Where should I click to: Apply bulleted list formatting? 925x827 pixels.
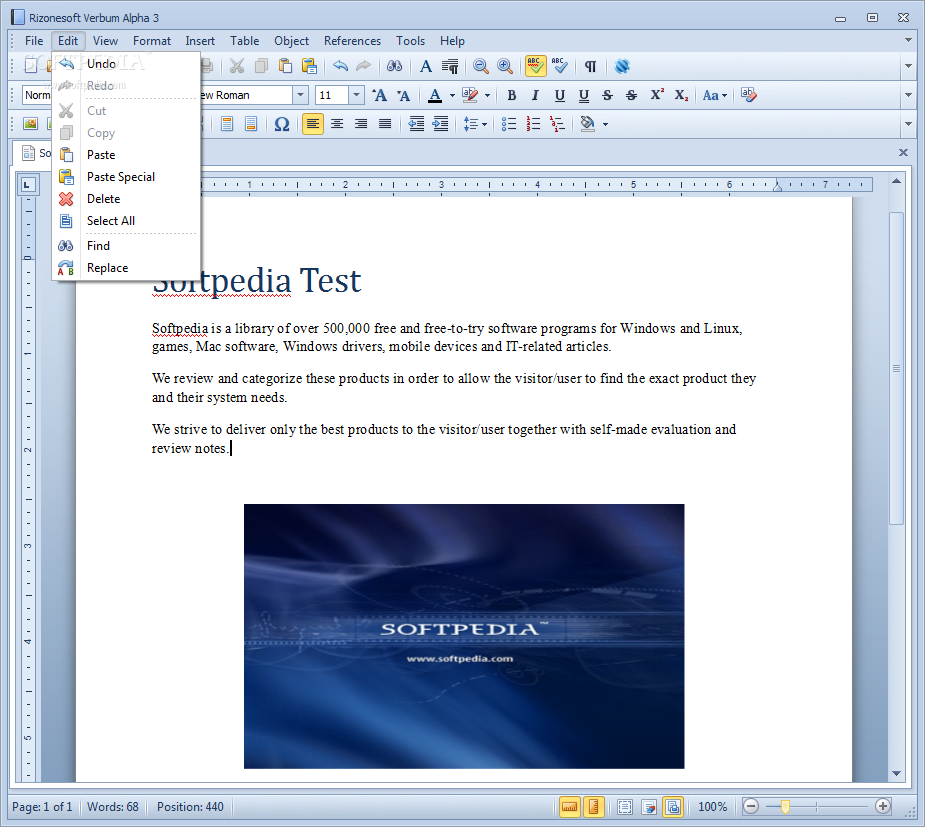pyautogui.click(x=509, y=124)
